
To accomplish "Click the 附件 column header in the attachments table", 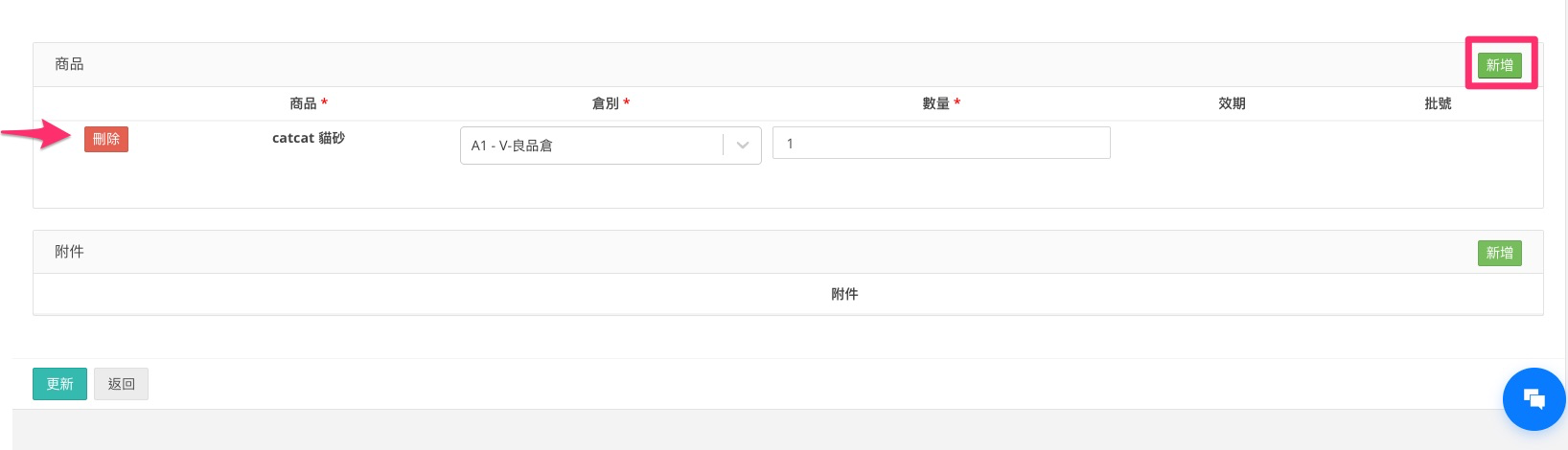I will 844,294.
